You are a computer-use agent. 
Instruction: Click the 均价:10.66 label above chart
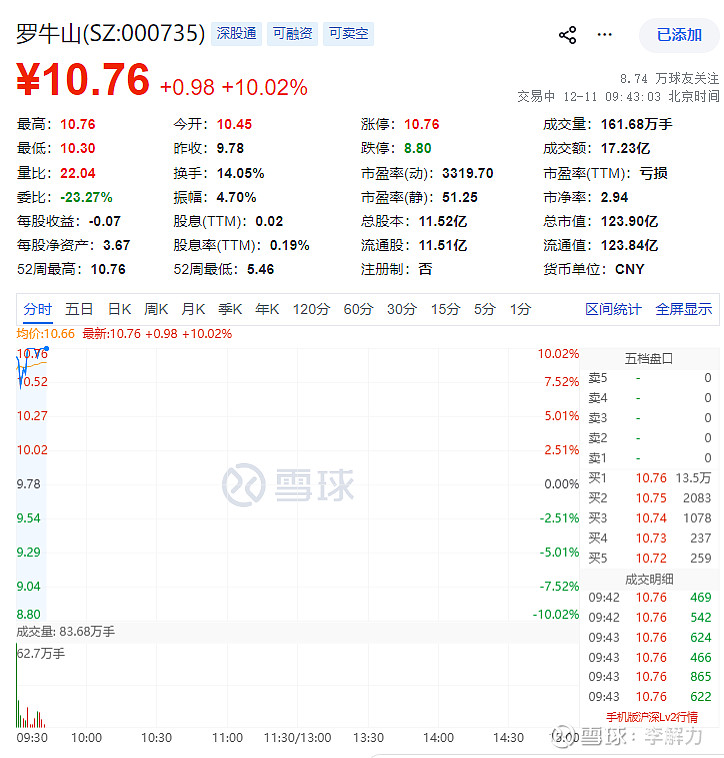pos(45,334)
